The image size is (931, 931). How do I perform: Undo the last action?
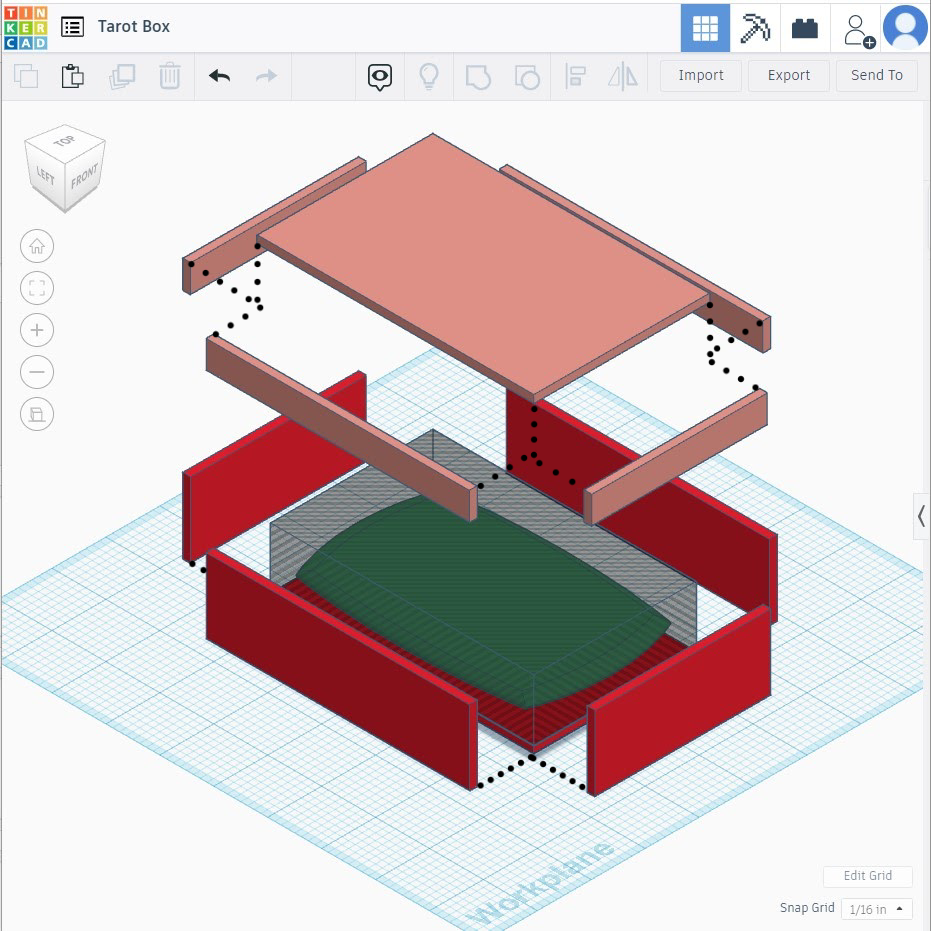tap(220, 76)
